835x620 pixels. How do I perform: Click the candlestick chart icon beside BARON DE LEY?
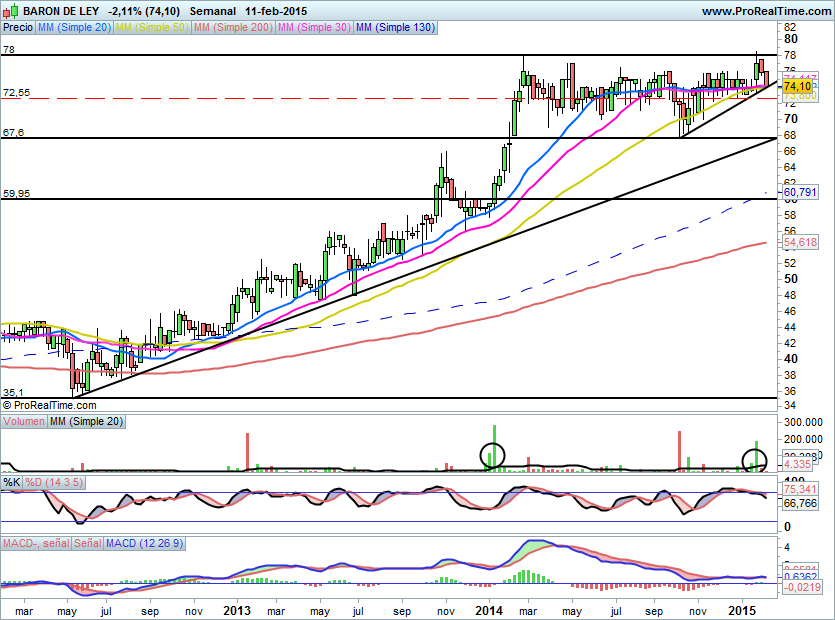click(x=9, y=11)
